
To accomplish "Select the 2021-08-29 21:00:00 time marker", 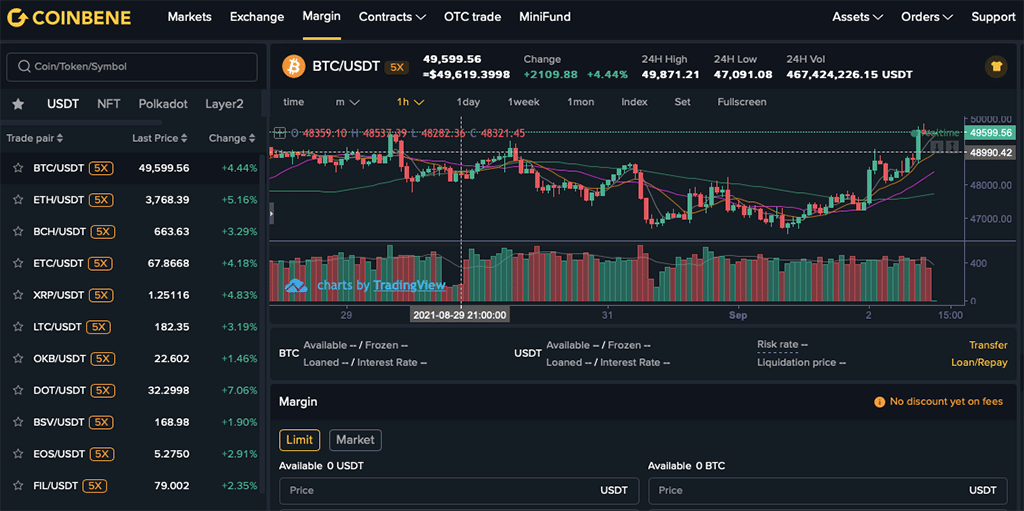I will pyautogui.click(x=460, y=315).
